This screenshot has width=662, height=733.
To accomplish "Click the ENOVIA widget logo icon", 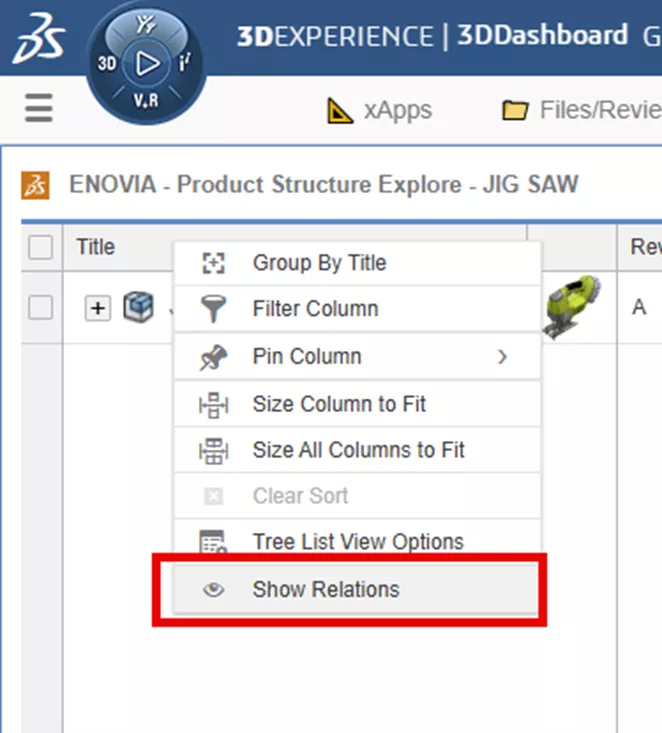I will pyautogui.click(x=36, y=185).
